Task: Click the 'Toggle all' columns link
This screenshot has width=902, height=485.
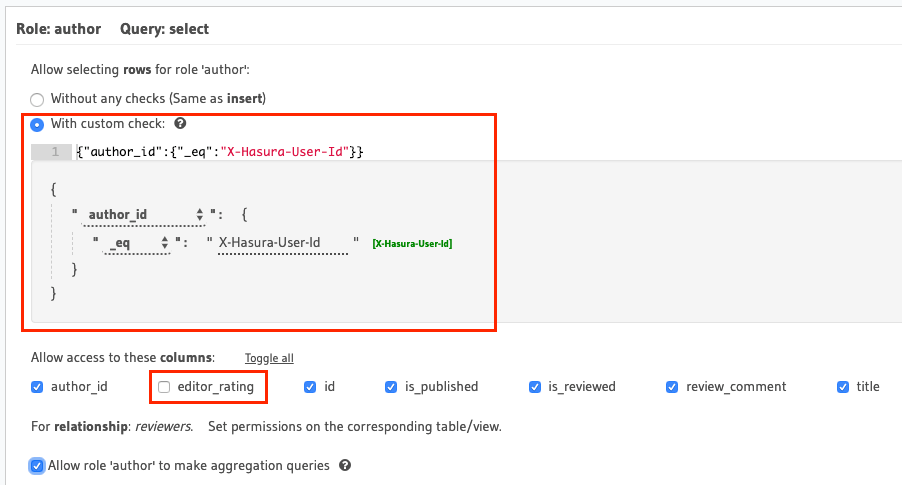Action: [269, 358]
